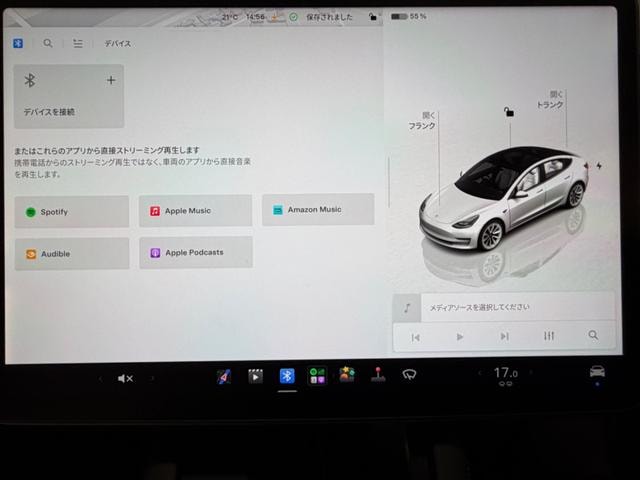Screen dimensions: 640x480
Task: Unmute the volume speaker icon
Action: tap(125, 379)
